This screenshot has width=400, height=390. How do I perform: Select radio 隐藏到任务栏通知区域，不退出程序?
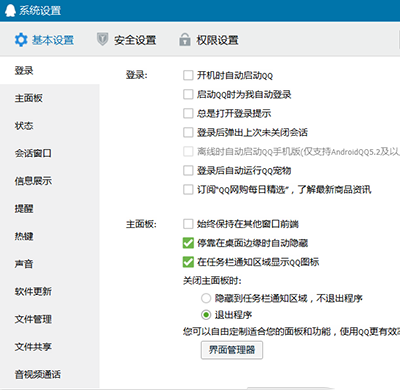pos(206,298)
